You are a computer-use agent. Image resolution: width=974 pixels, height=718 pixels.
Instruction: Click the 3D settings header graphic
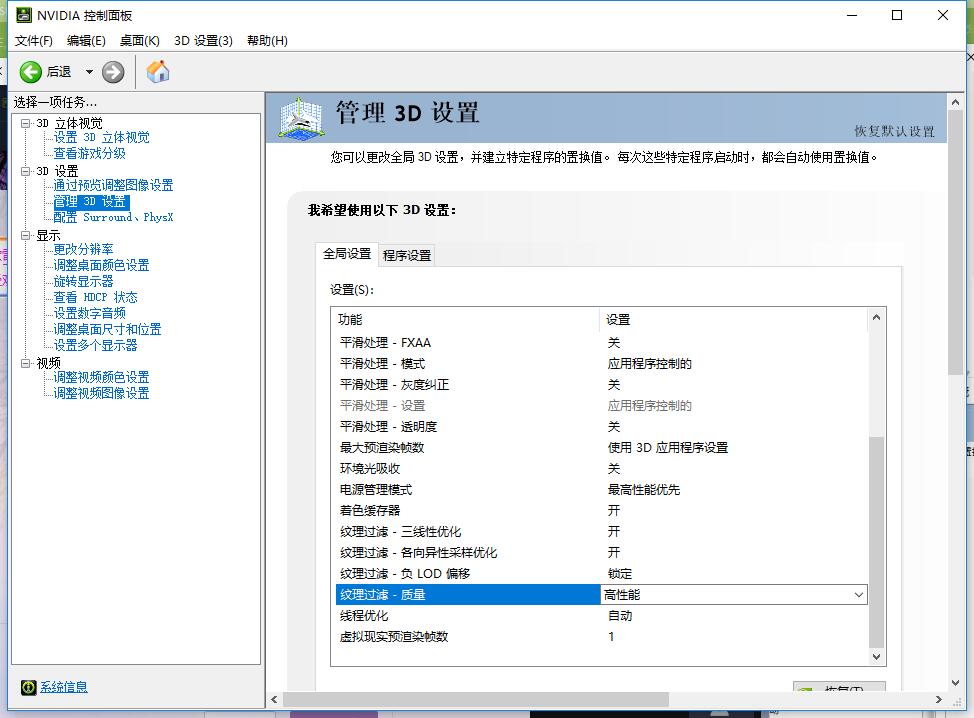[x=301, y=118]
